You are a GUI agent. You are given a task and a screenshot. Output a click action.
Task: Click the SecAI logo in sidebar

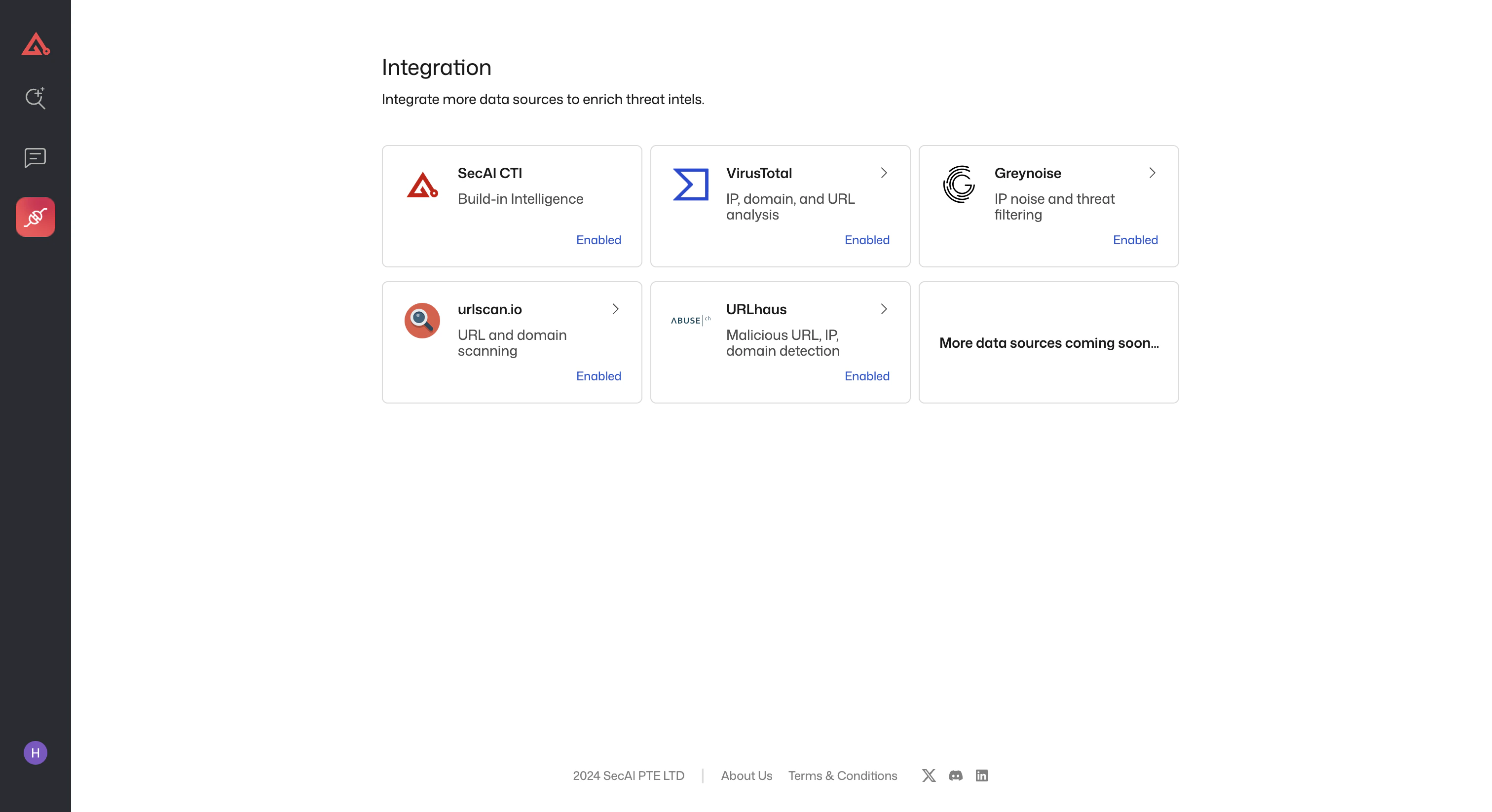click(x=36, y=44)
